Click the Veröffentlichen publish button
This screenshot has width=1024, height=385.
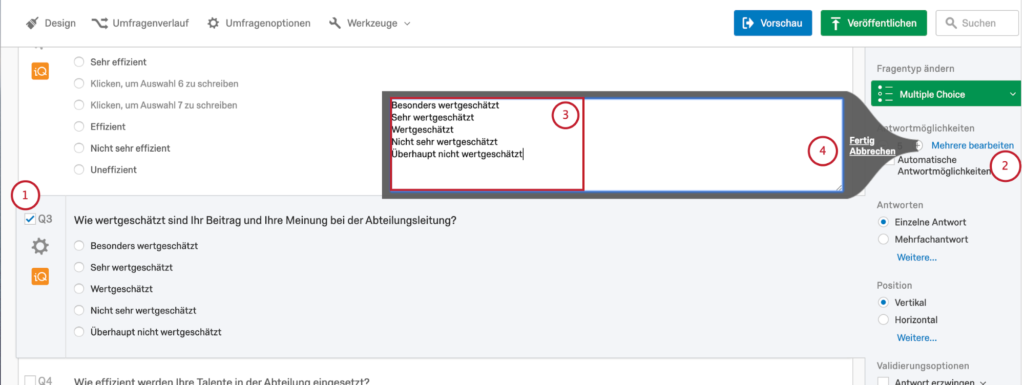tap(874, 23)
